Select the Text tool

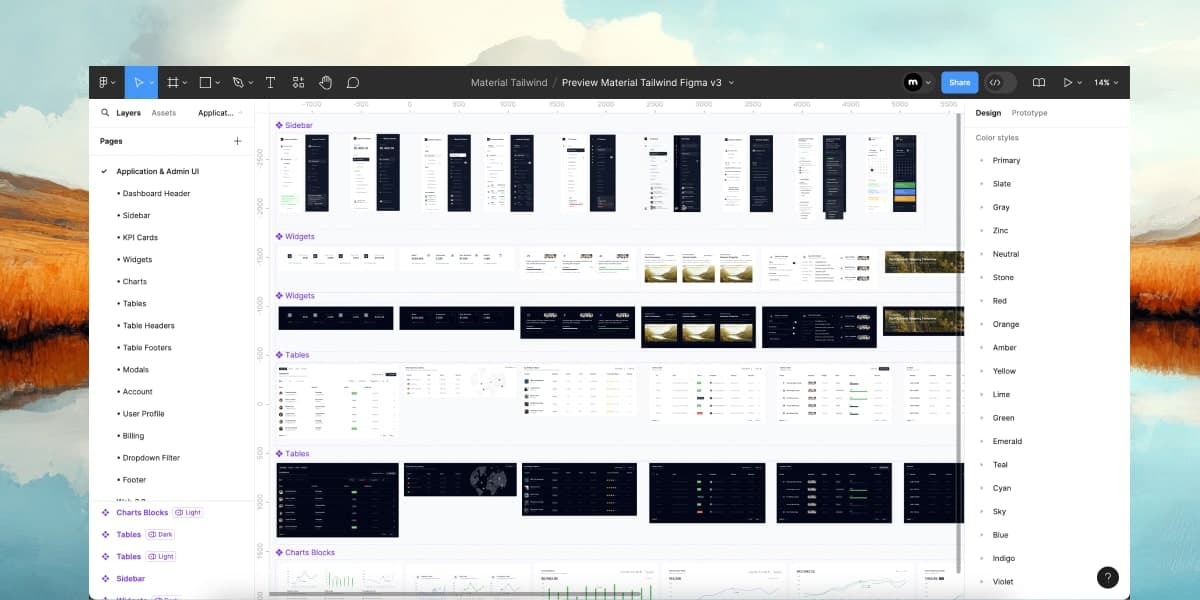coord(270,82)
